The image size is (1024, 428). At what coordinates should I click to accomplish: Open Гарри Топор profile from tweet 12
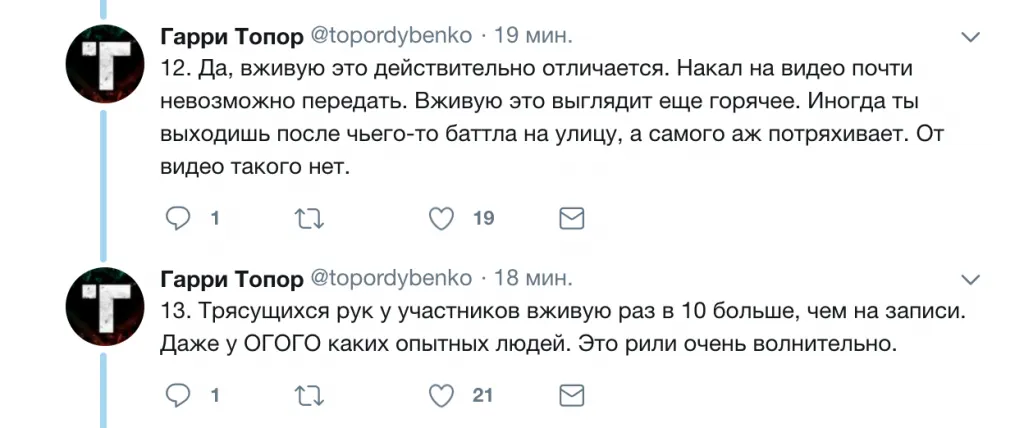click(x=231, y=37)
